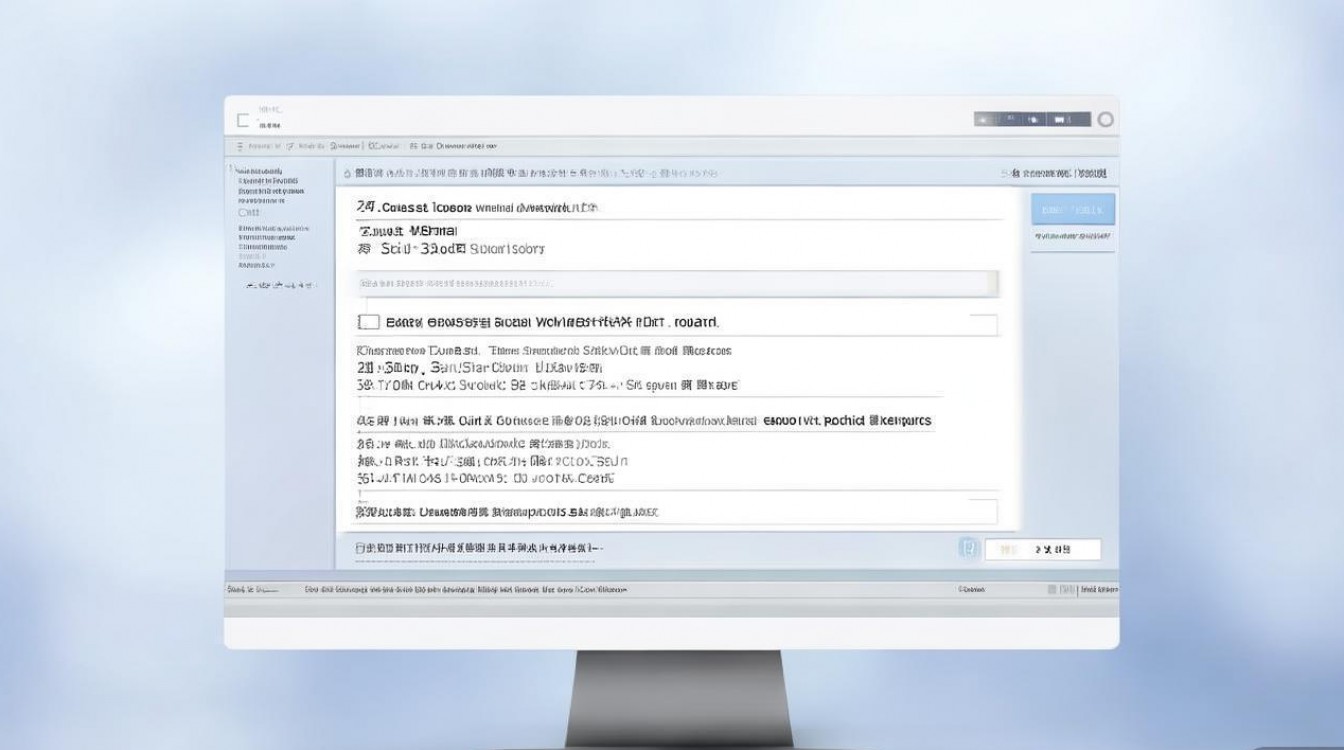Click the white input field at the bottom right
This screenshot has height=750, width=1344.
pos(1042,549)
